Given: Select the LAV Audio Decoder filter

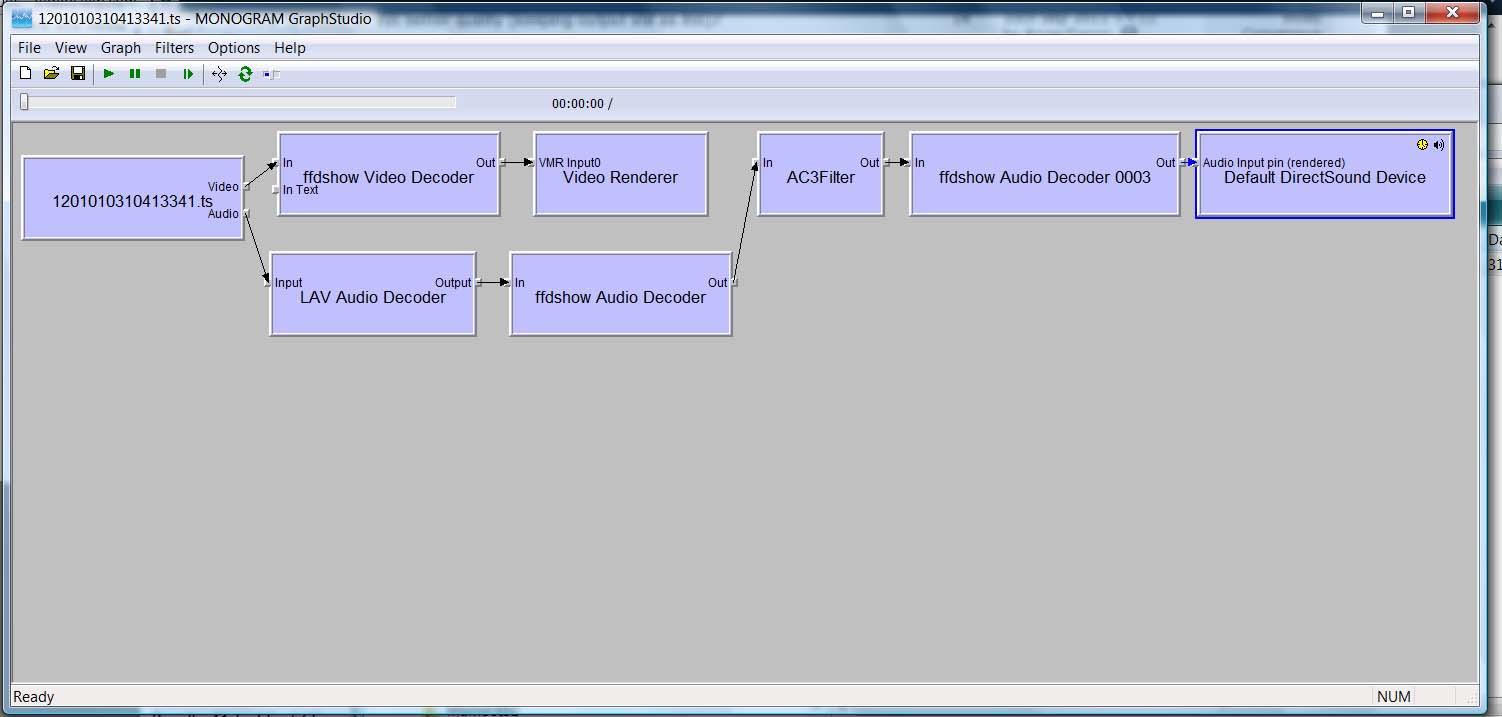Looking at the screenshot, I should 373,294.
